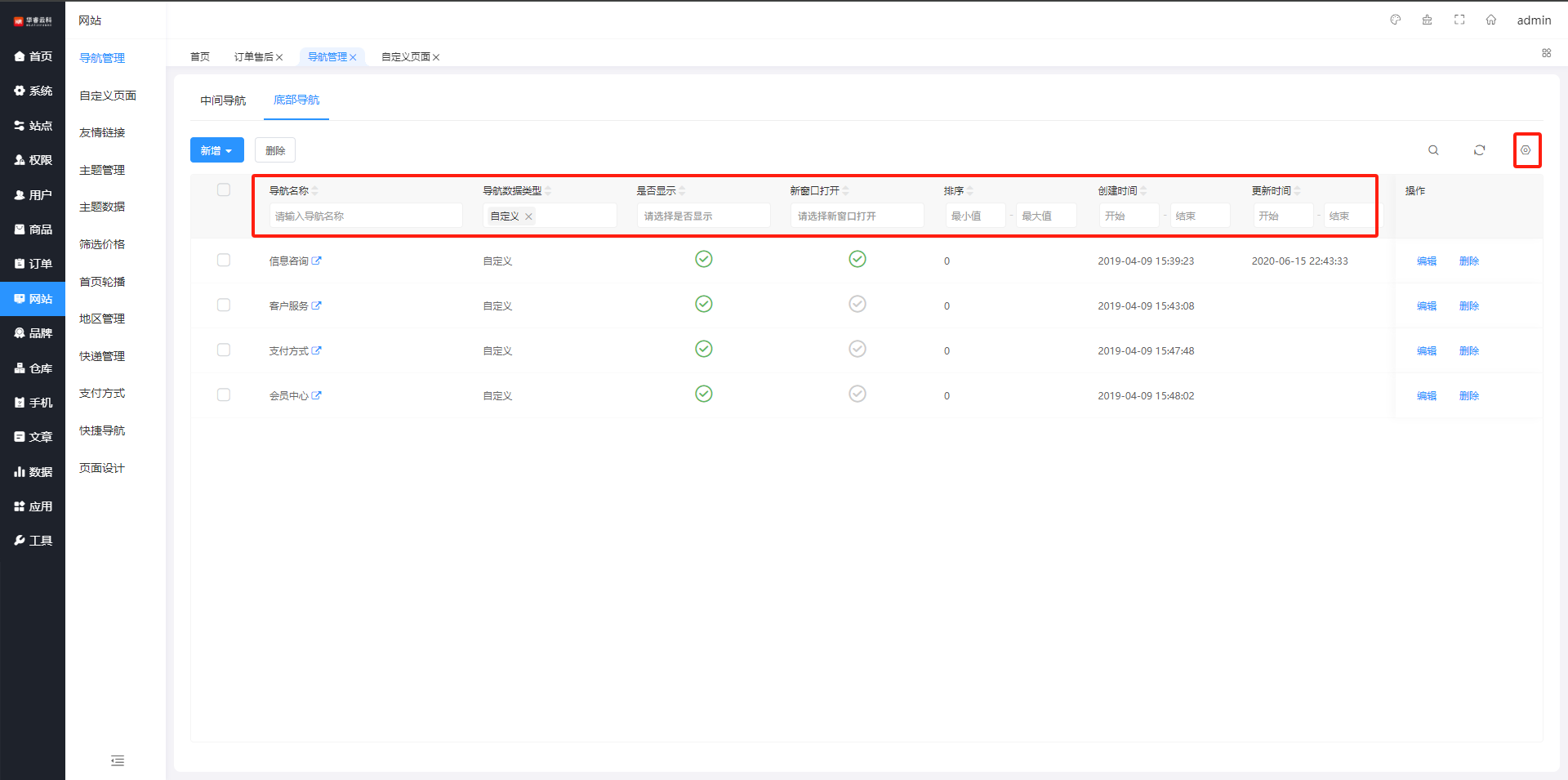
Task: Expand the 新增 dropdown button
Action: click(216, 150)
